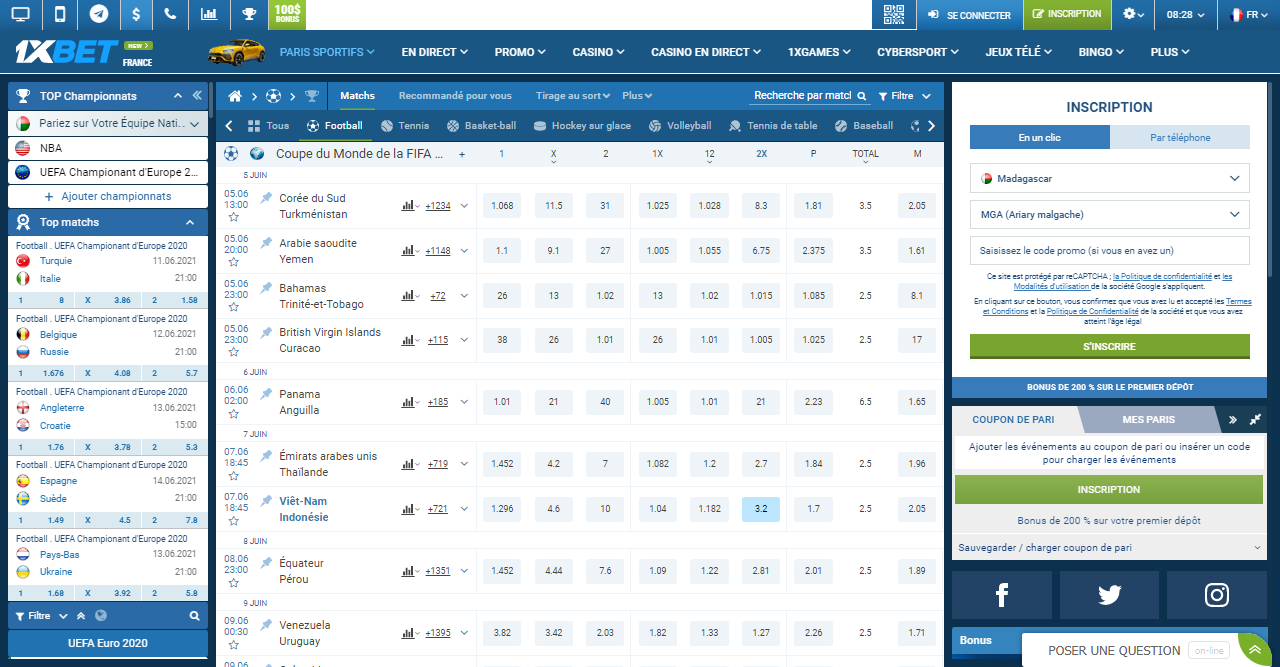The height and width of the screenshot is (667, 1280).
Task: Favorite the Panama - Anguilla match star
Action: coord(233,413)
